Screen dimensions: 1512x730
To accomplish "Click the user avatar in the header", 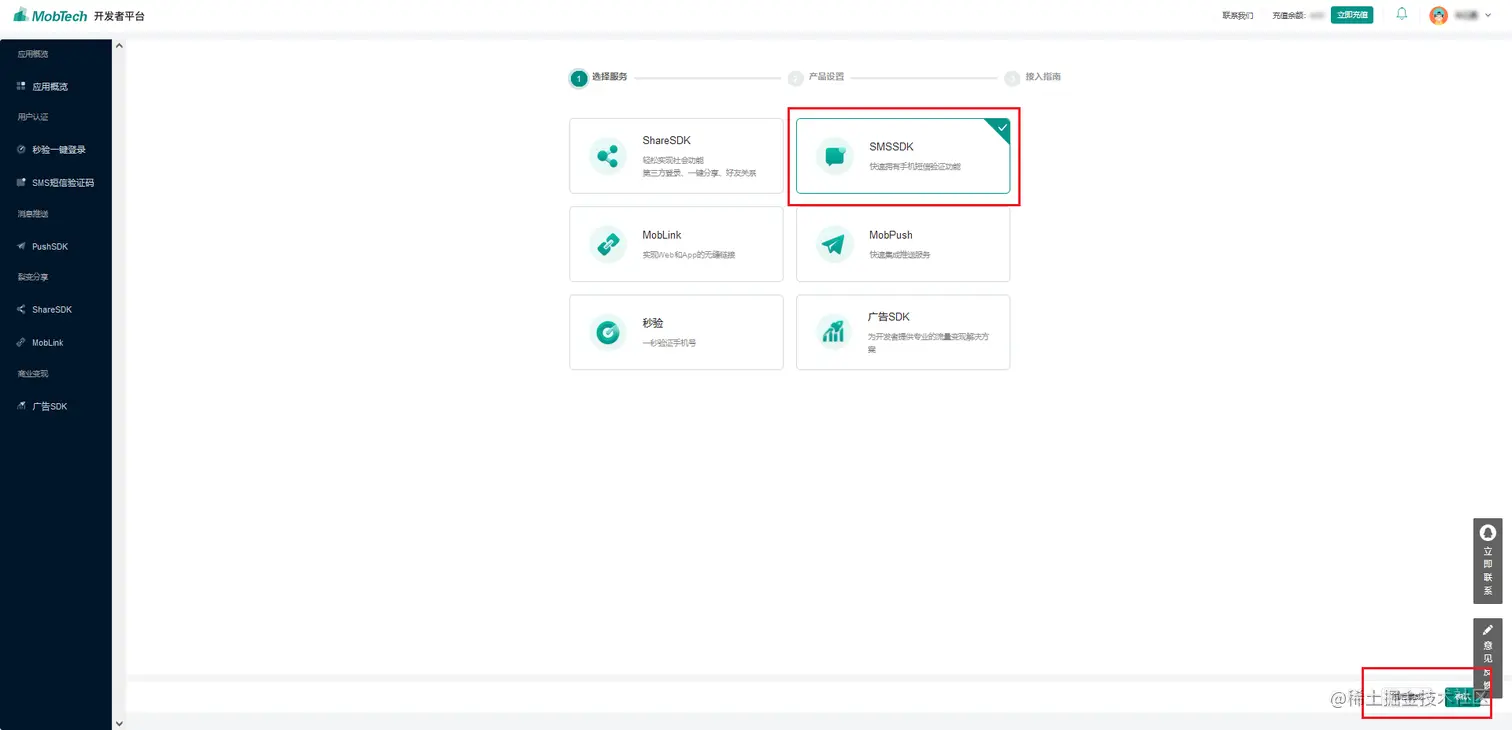I will point(1439,15).
